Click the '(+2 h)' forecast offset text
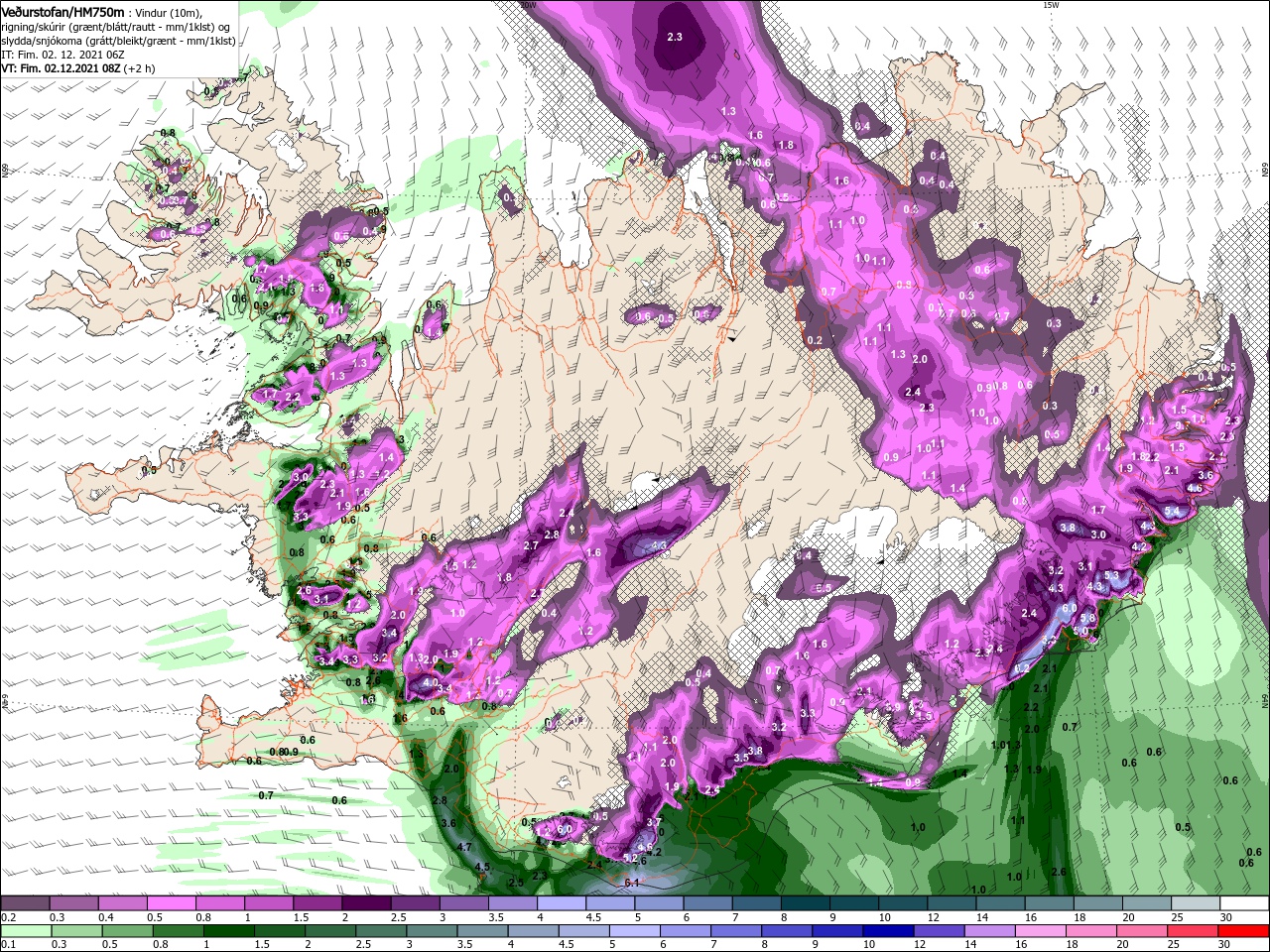Screen dimensions: 1270x952 tap(141, 68)
